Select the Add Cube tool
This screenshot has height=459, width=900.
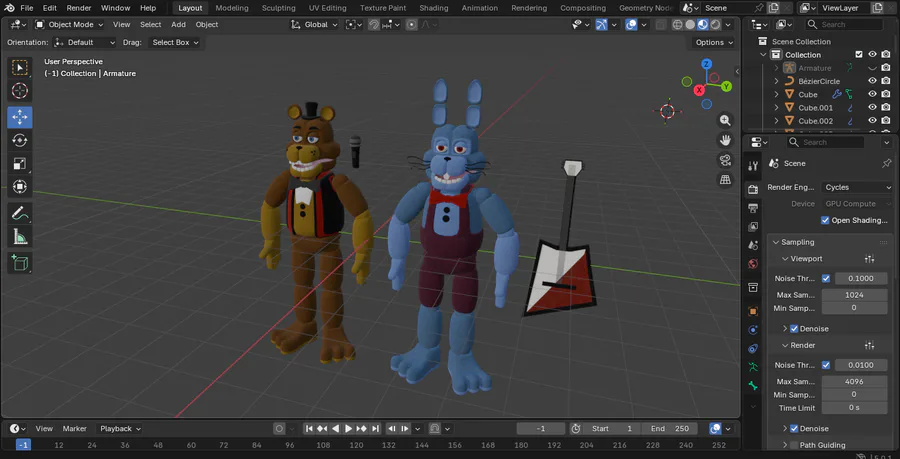pos(20,263)
